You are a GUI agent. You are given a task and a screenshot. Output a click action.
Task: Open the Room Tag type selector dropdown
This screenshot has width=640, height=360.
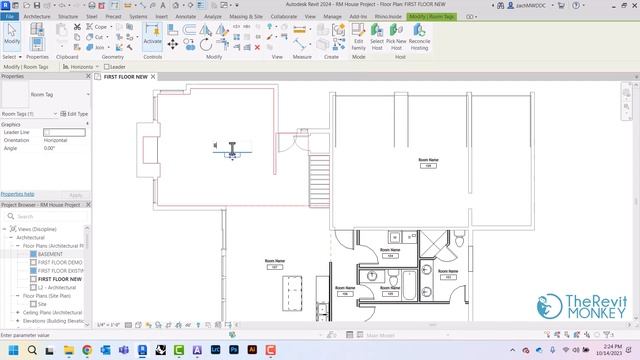coord(88,94)
